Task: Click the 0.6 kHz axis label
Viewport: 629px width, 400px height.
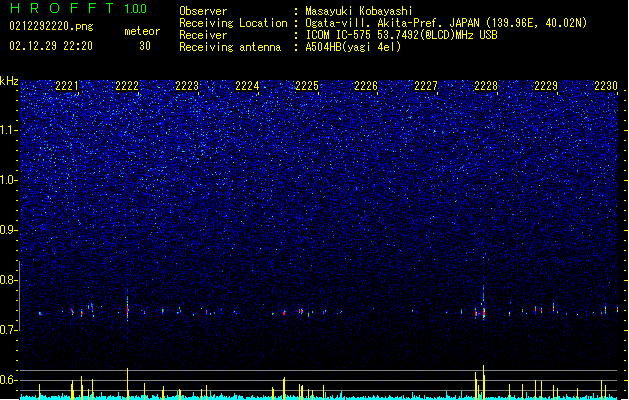Action: pyautogui.click(x=9, y=380)
